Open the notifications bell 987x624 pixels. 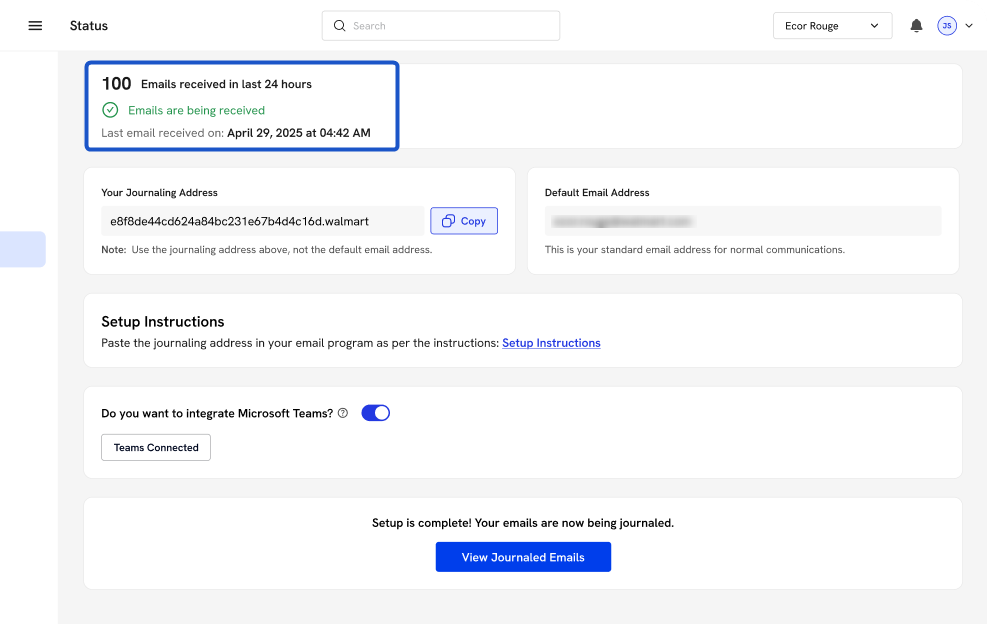[x=916, y=26]
